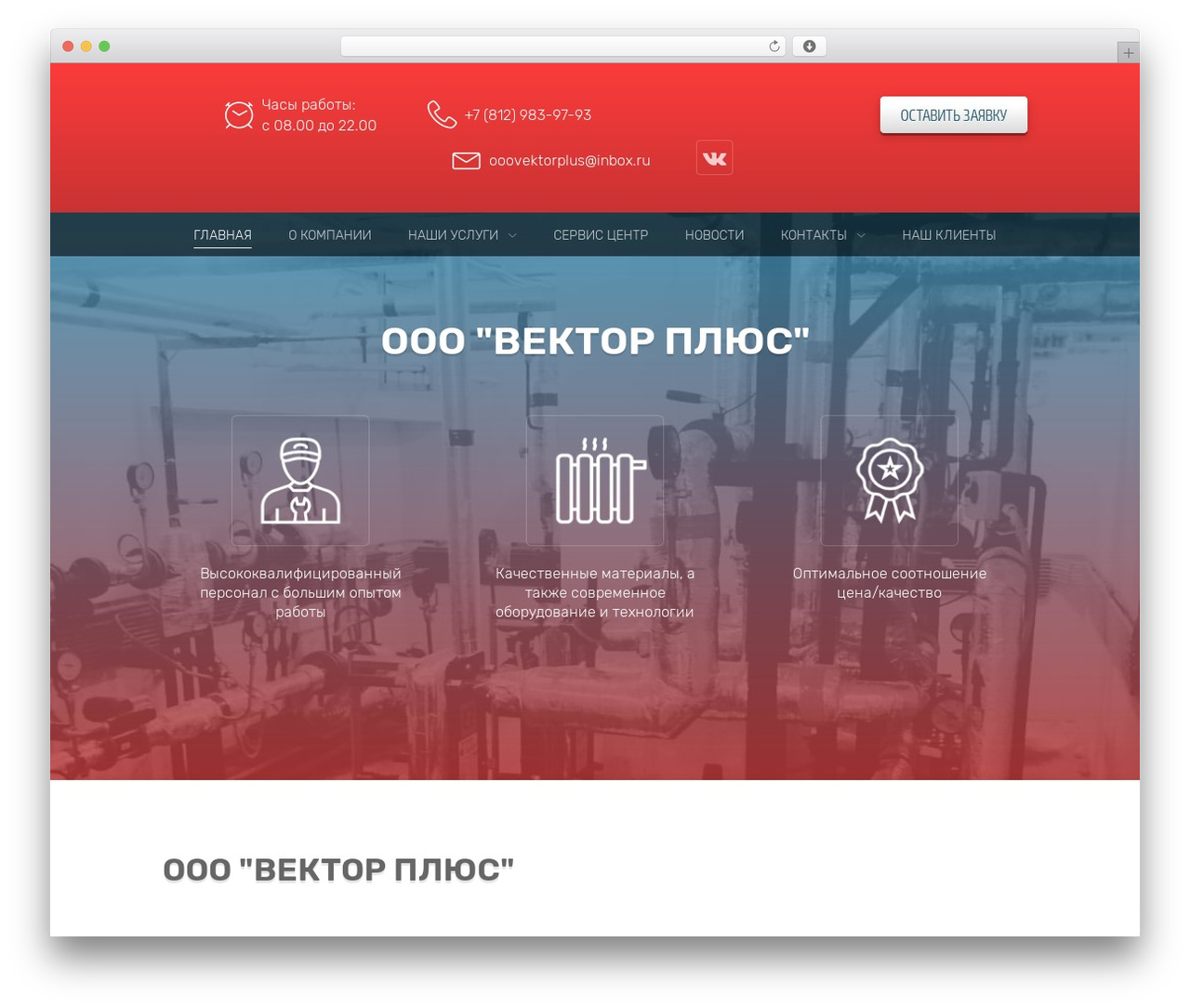This screenshot has height=1008, width=1190.
Task: Open a new tab with plus icon
Action: pyautogui.click(x=1128, y=53)
